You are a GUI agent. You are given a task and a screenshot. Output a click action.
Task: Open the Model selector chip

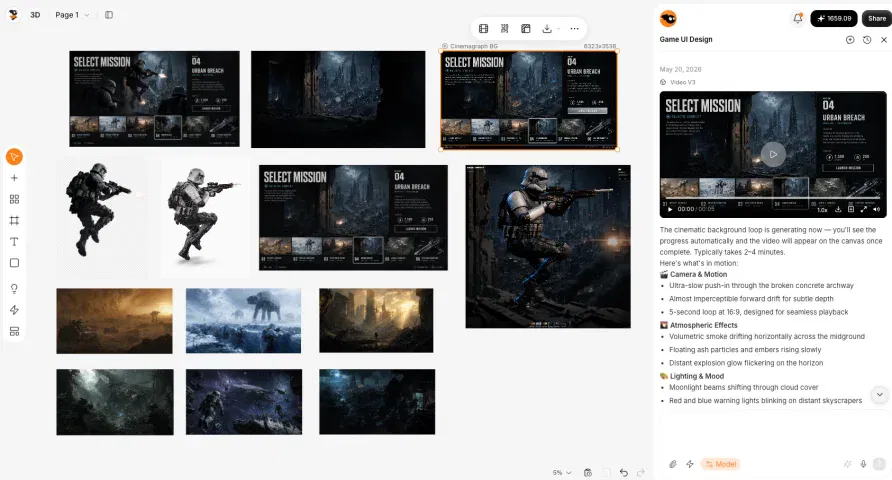pos(721,464)
